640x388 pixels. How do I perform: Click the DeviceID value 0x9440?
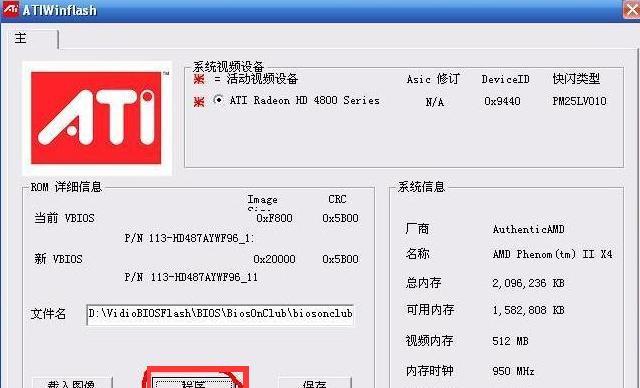(502, 101)
